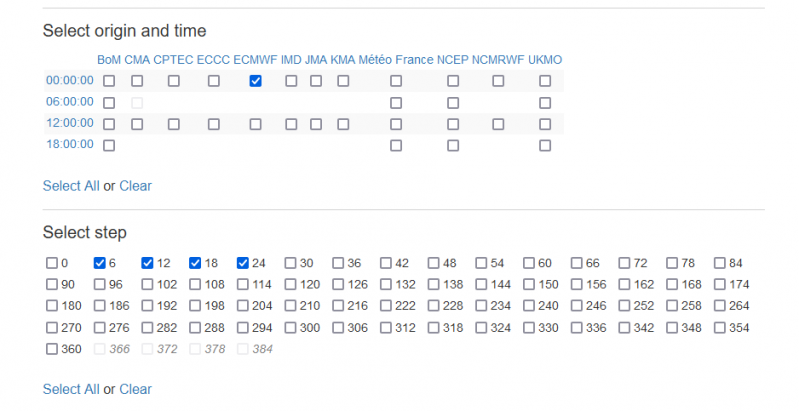Enable the step 354 checkbox
The image size is (799, 411).
tap(721, 328)
